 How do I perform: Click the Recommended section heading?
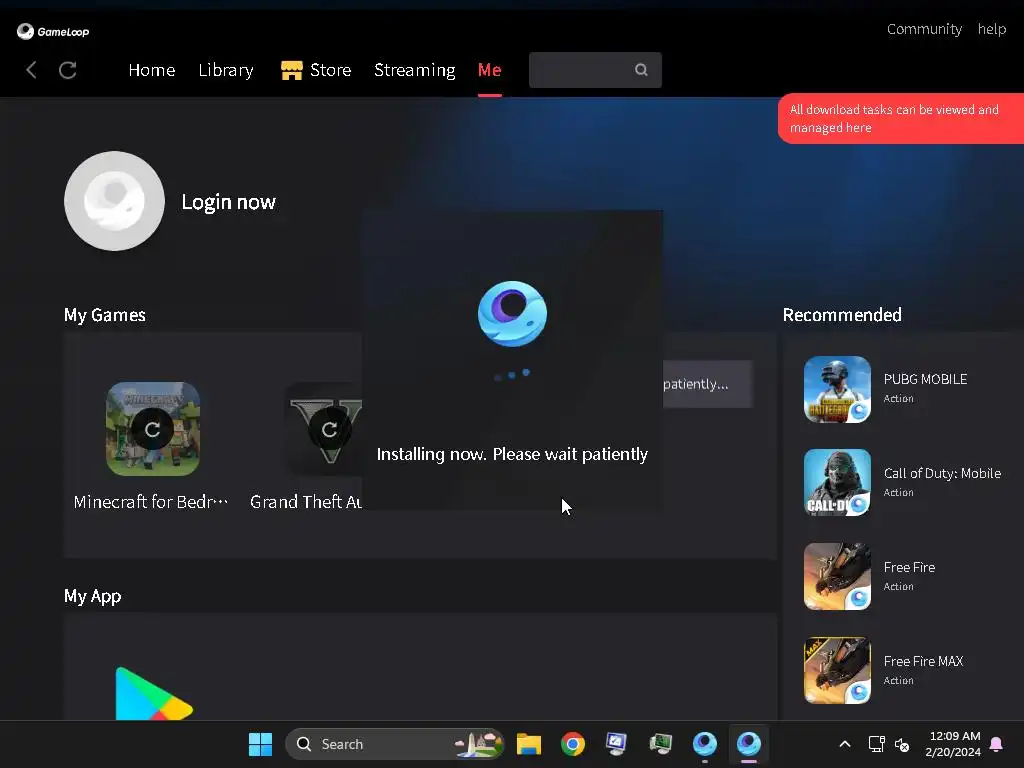click(842, 315)
